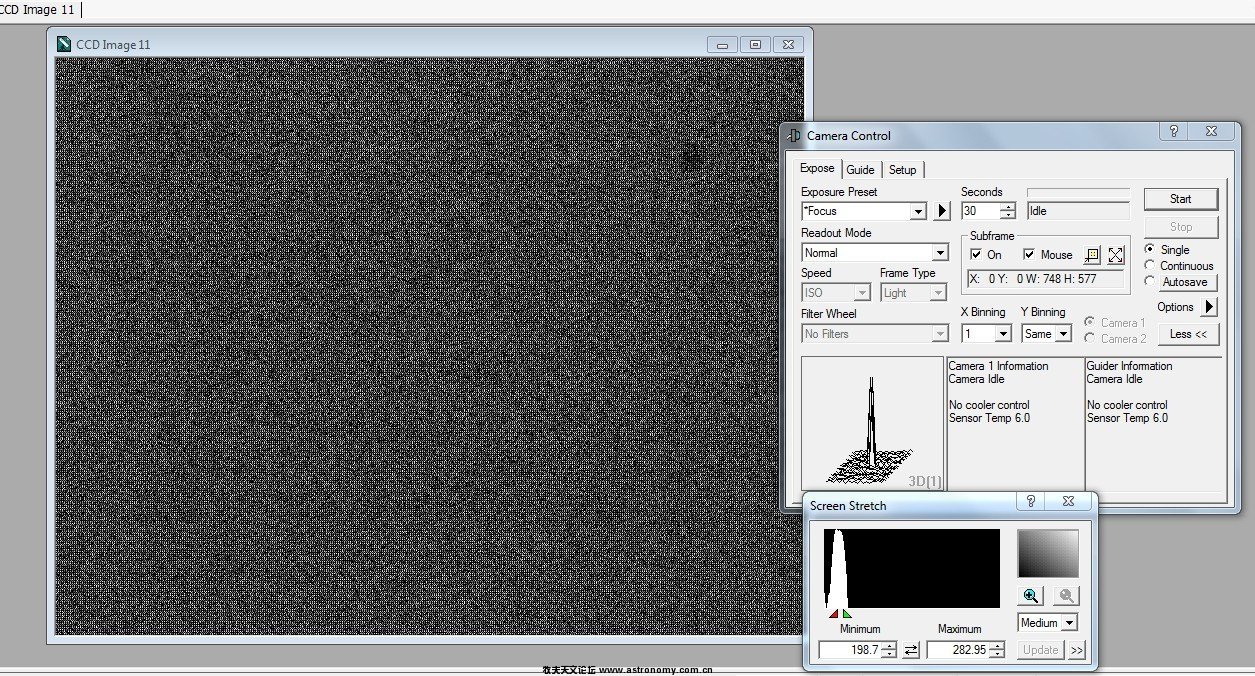Click the Camera Control title bar icon

794,135
